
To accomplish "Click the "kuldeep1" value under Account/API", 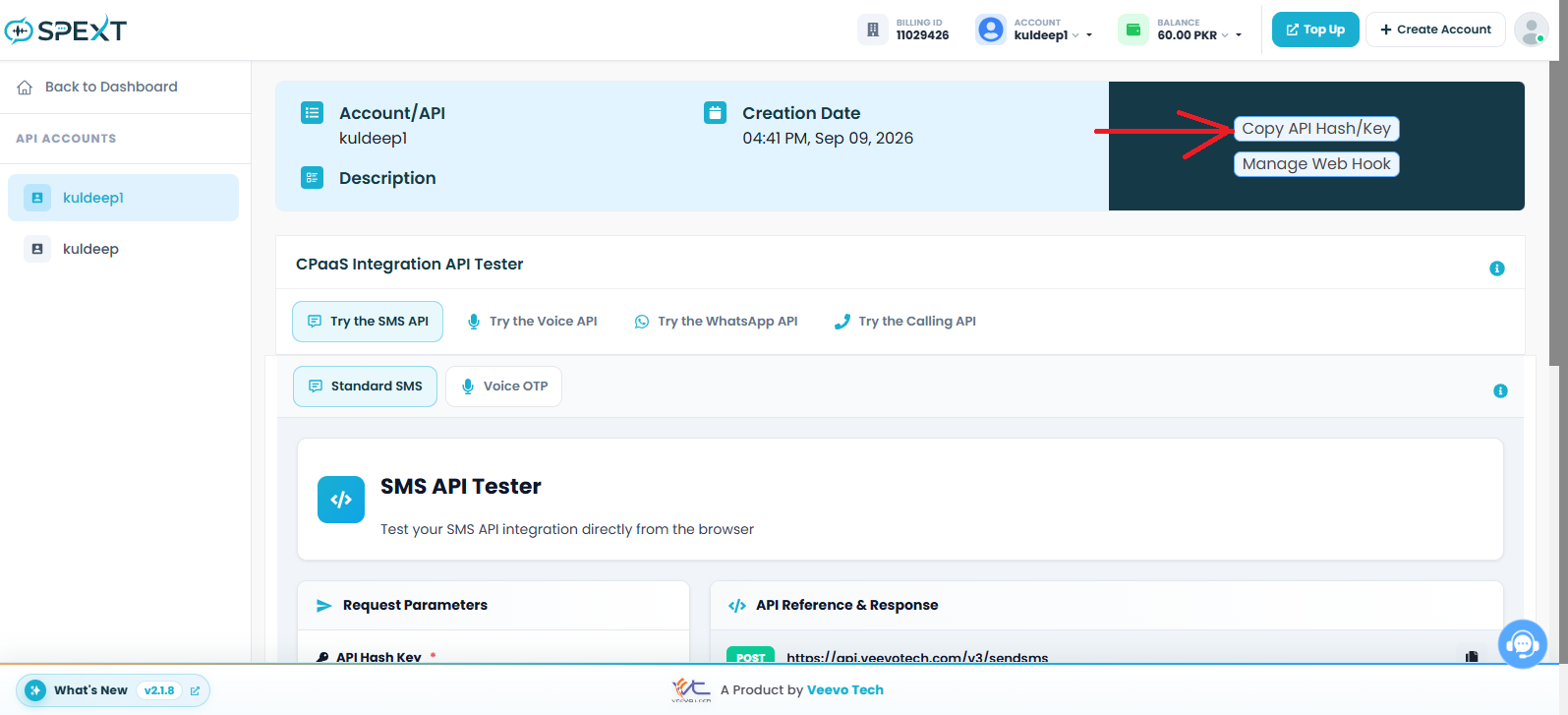I will pos(374,139).
